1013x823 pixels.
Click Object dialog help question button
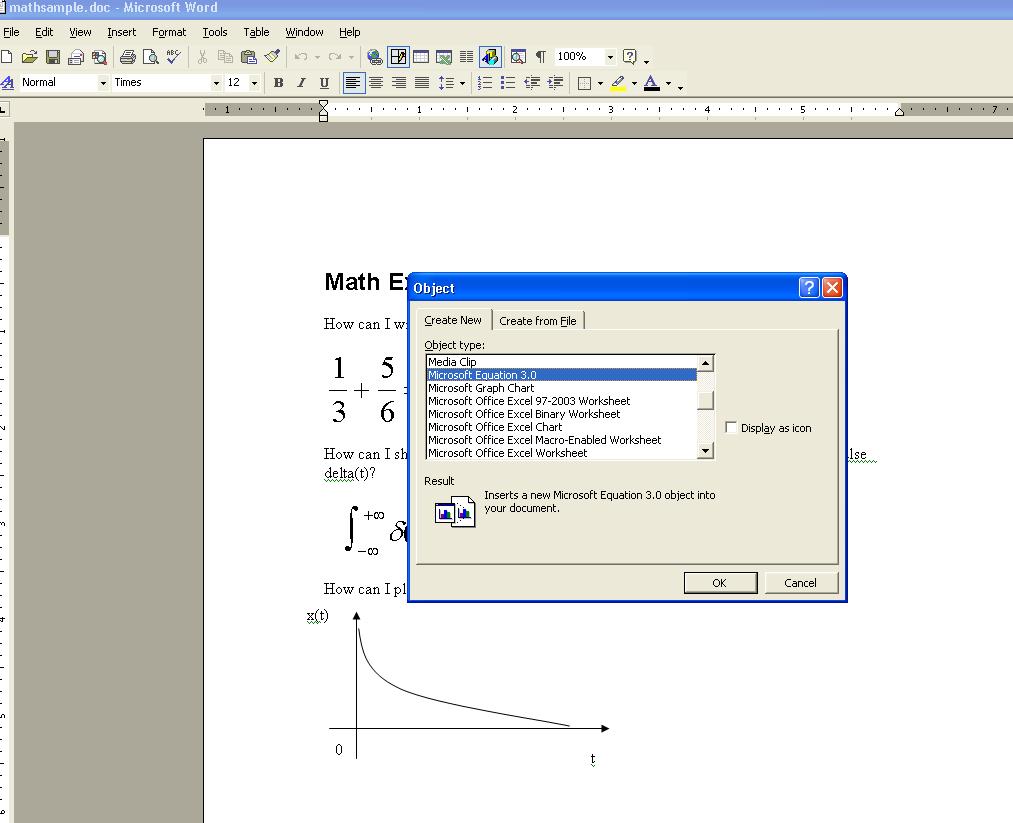808,287
